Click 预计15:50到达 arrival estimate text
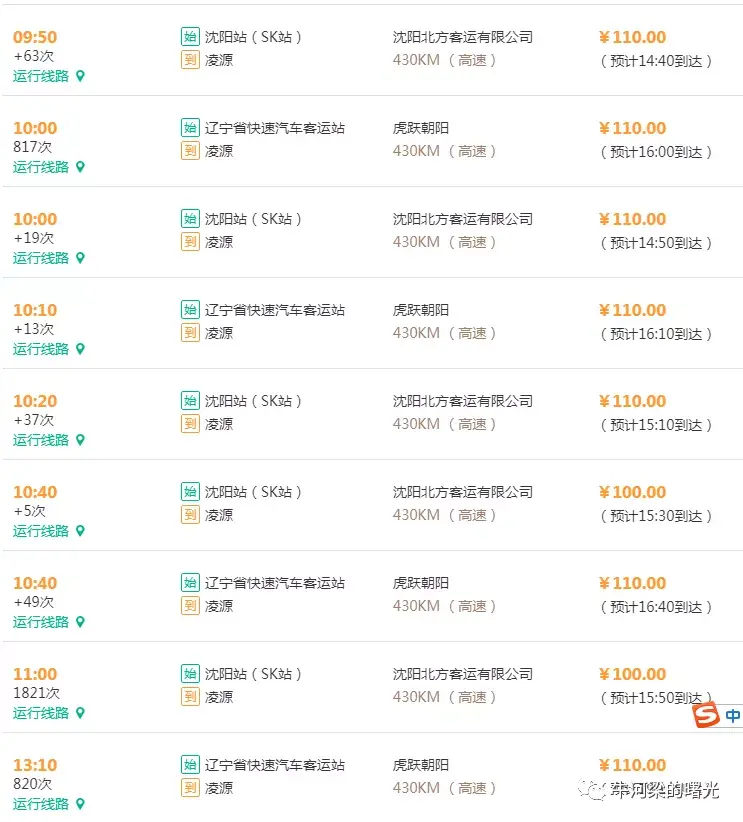The width and height of the screenshot is (743, 822). pyautogui.click(x=655, y=698)
